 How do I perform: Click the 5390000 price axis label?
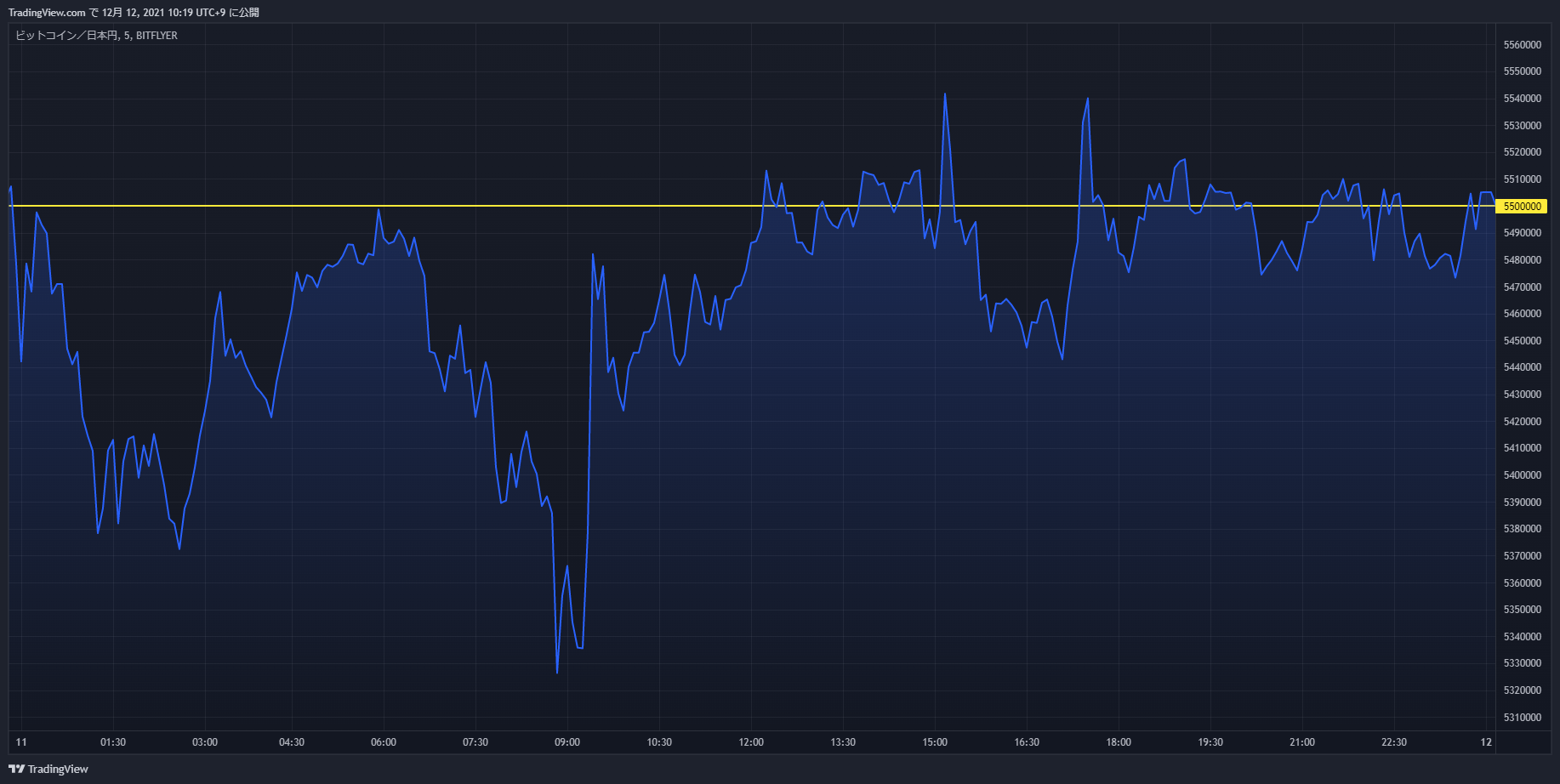[1523, 503]
